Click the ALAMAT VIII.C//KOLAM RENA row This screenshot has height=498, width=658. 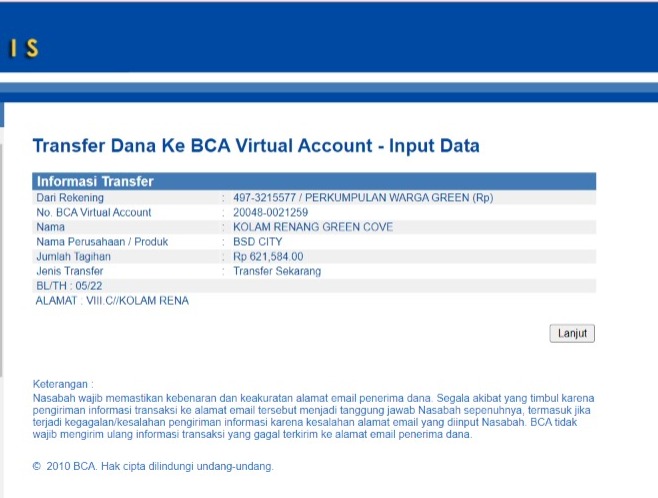pyautogui.click(x=112, y=300)
